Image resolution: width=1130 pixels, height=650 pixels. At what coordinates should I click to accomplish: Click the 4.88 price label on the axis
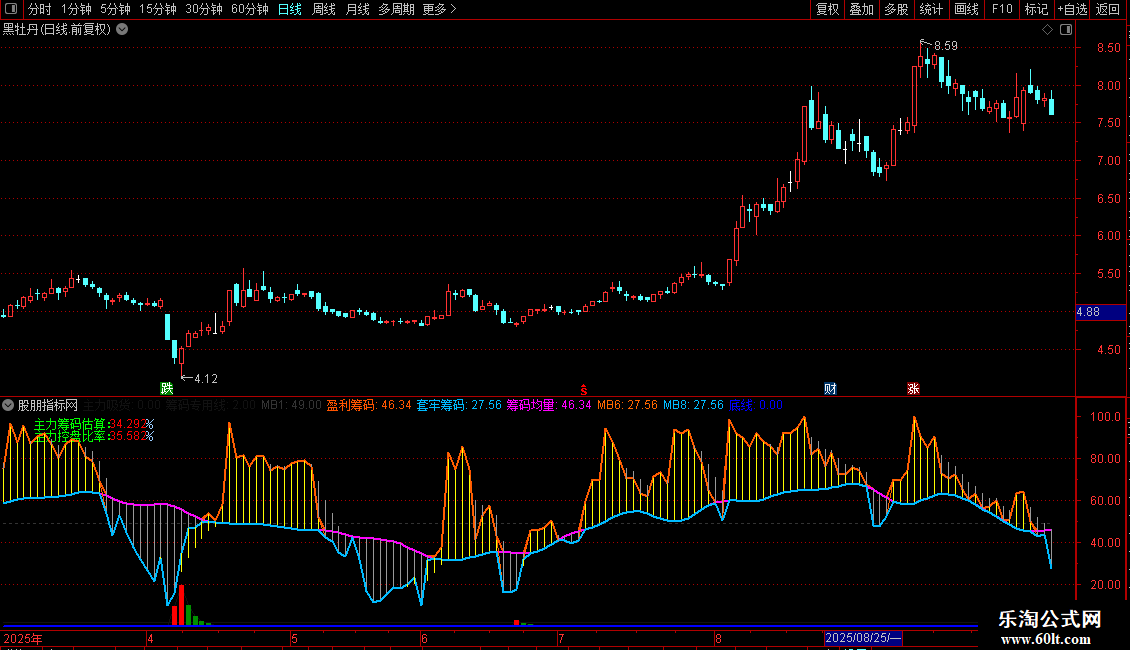click(x=1087, y=312)
